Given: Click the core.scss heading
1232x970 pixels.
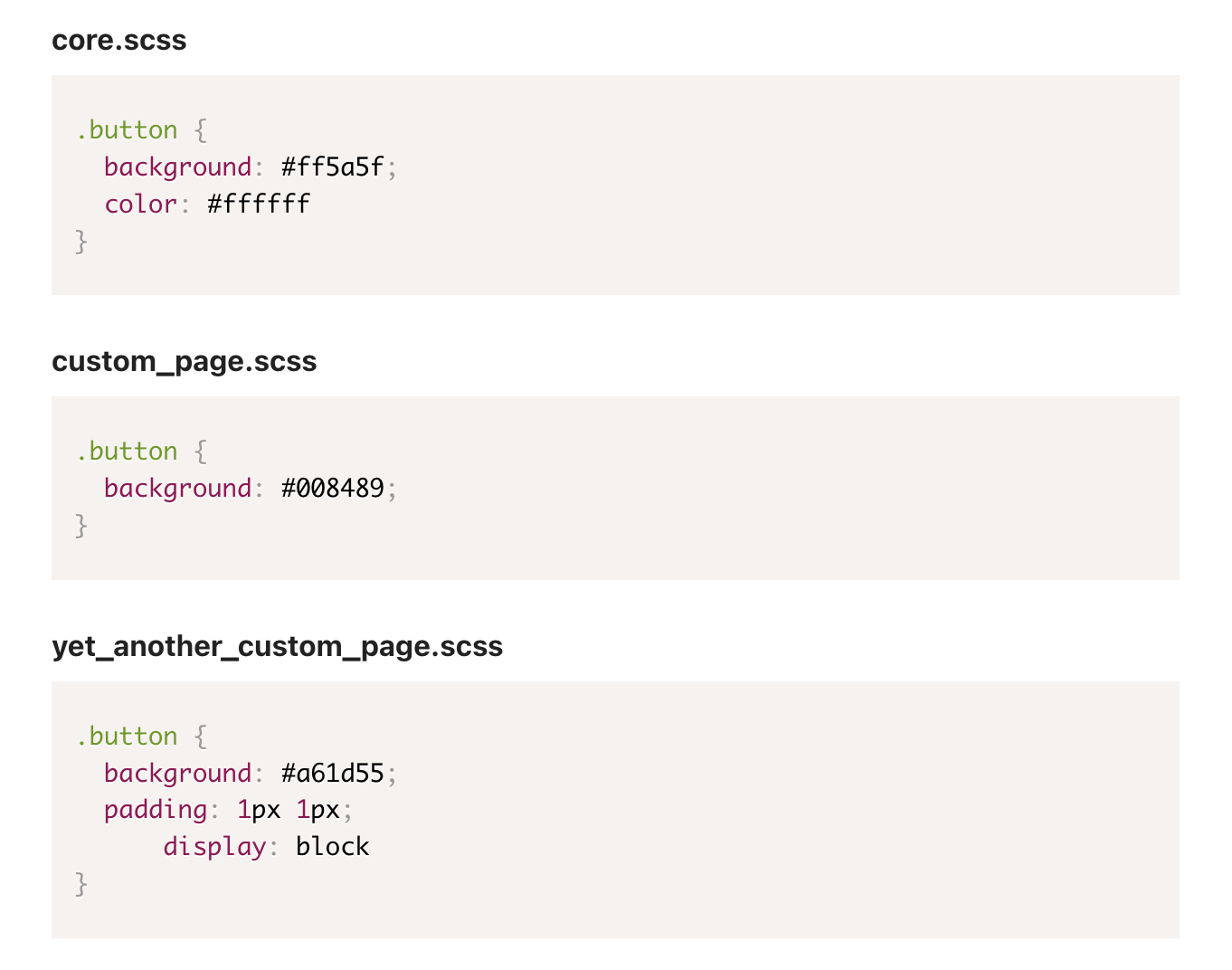Looking at the screenshot, I should point(119,41).
